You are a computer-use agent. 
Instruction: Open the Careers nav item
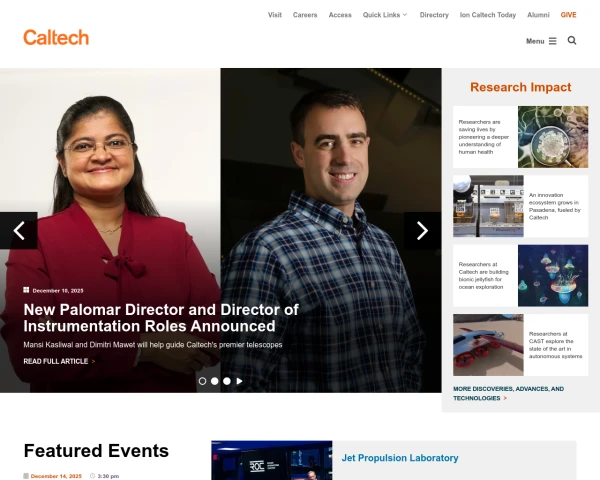click(305, 15)
